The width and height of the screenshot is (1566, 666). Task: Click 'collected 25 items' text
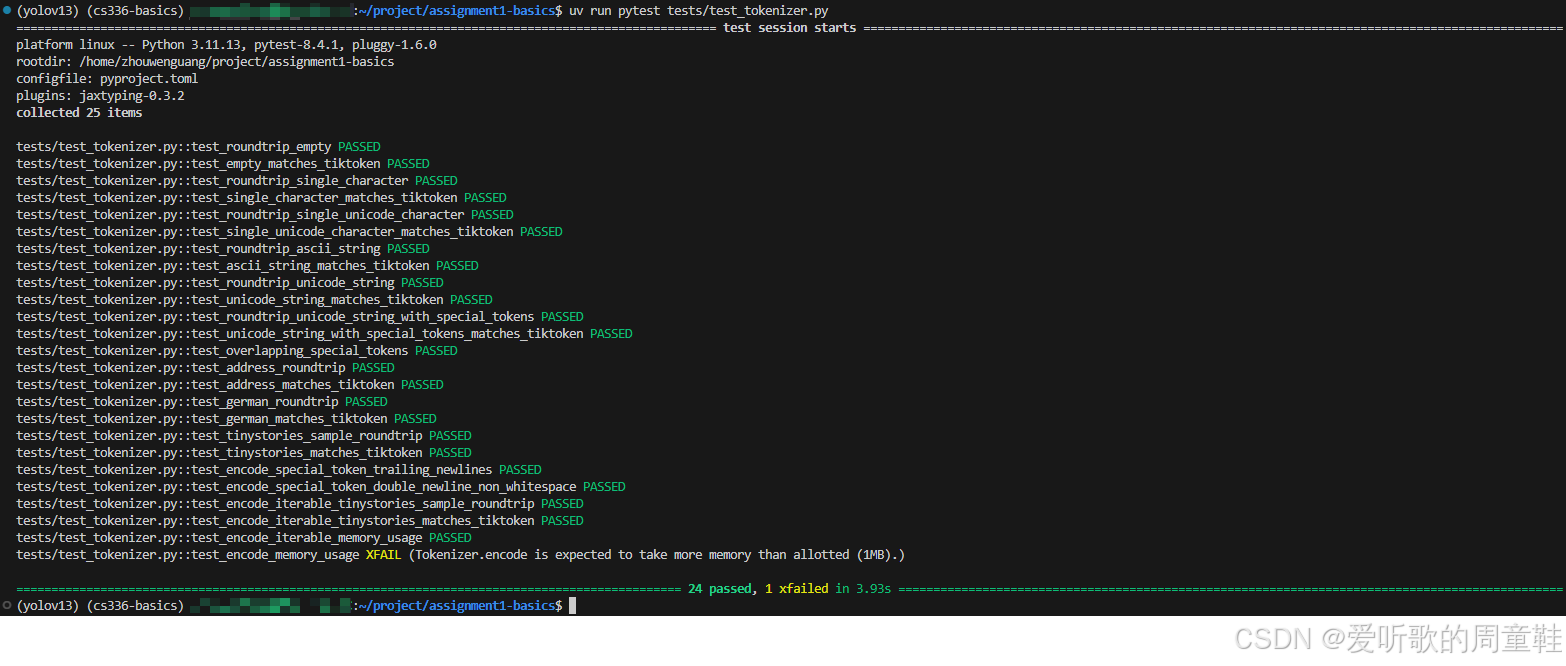79,113
